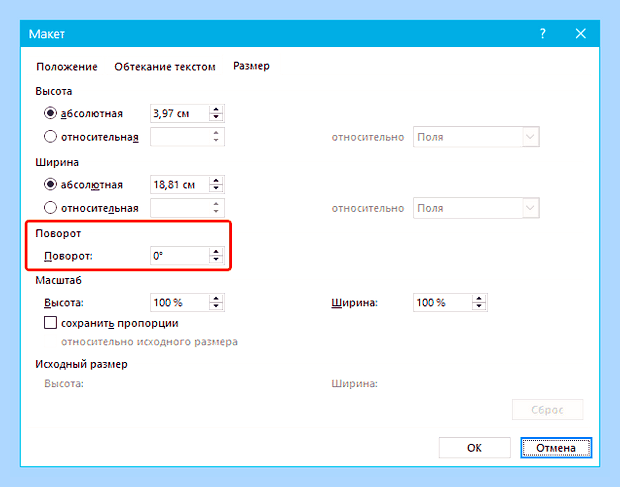The image size is (620, 487).
Task: Click the scale Ширина 100 % field
Action: point(442,302)
